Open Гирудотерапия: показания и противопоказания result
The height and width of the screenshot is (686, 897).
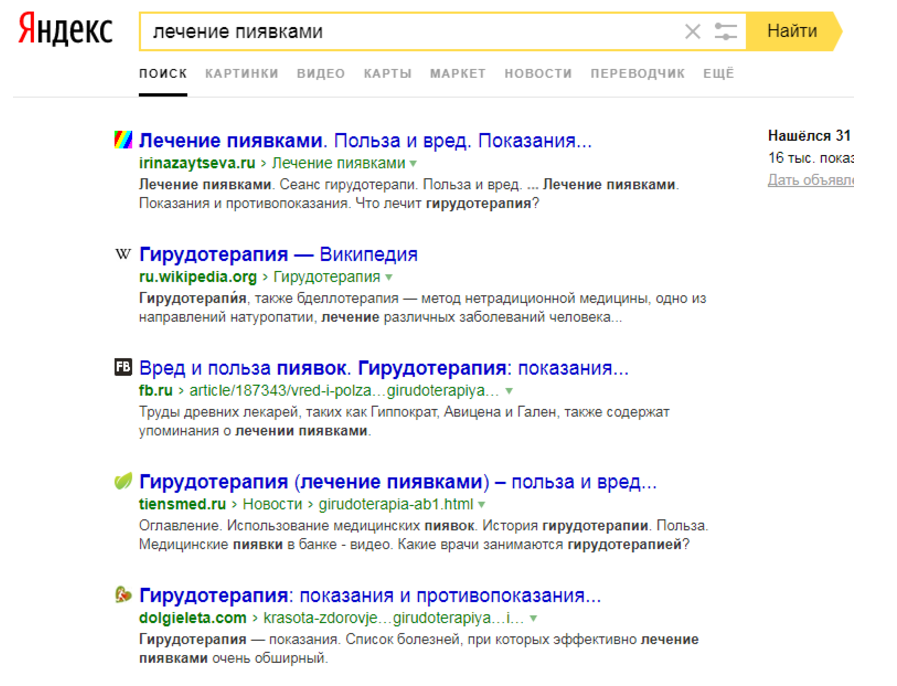370,596
